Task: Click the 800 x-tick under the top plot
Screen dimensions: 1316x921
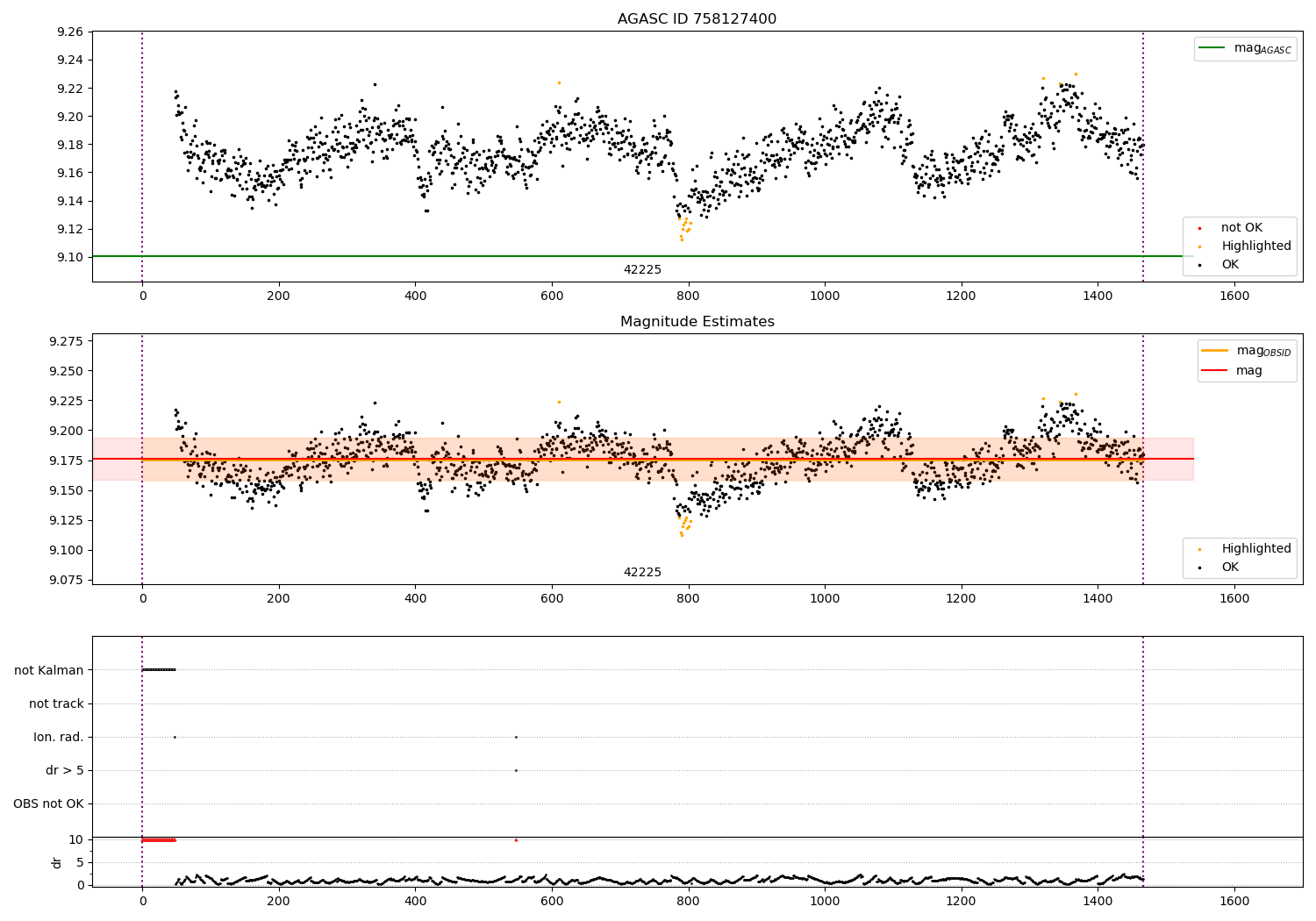Action: (x=689, y=296)
